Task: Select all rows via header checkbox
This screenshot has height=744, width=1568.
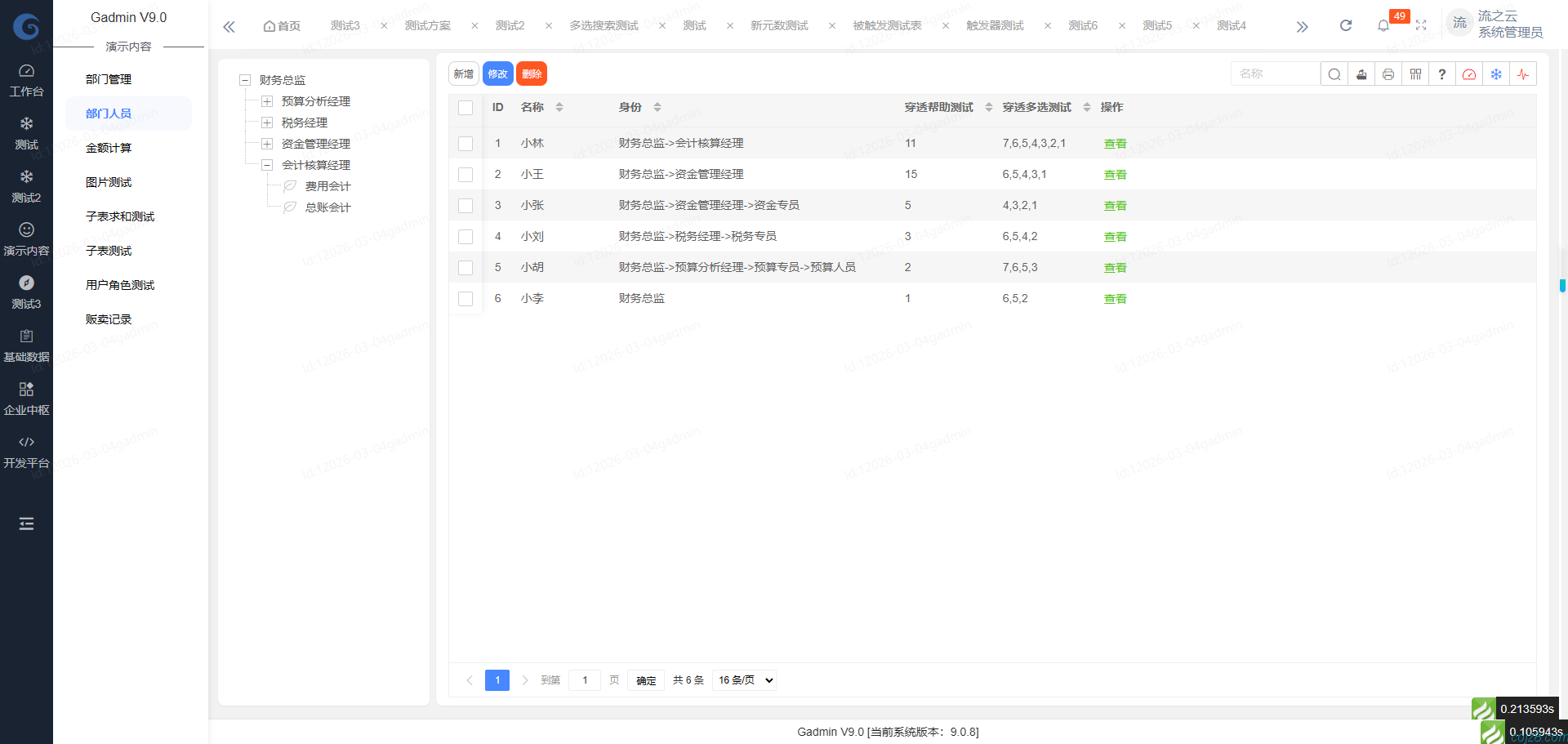Action: (465, 107)
